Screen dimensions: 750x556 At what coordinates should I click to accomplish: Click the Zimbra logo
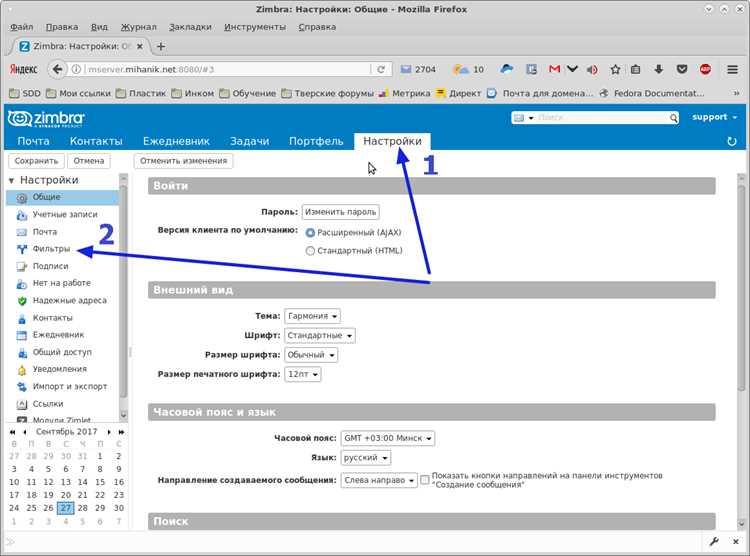(46, 119)
